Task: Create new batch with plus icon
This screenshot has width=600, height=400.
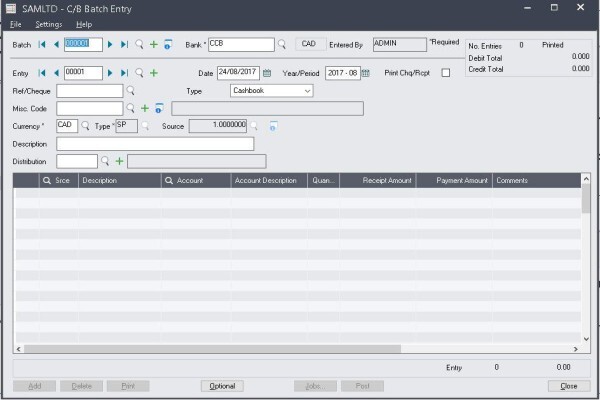Action: 154,44
